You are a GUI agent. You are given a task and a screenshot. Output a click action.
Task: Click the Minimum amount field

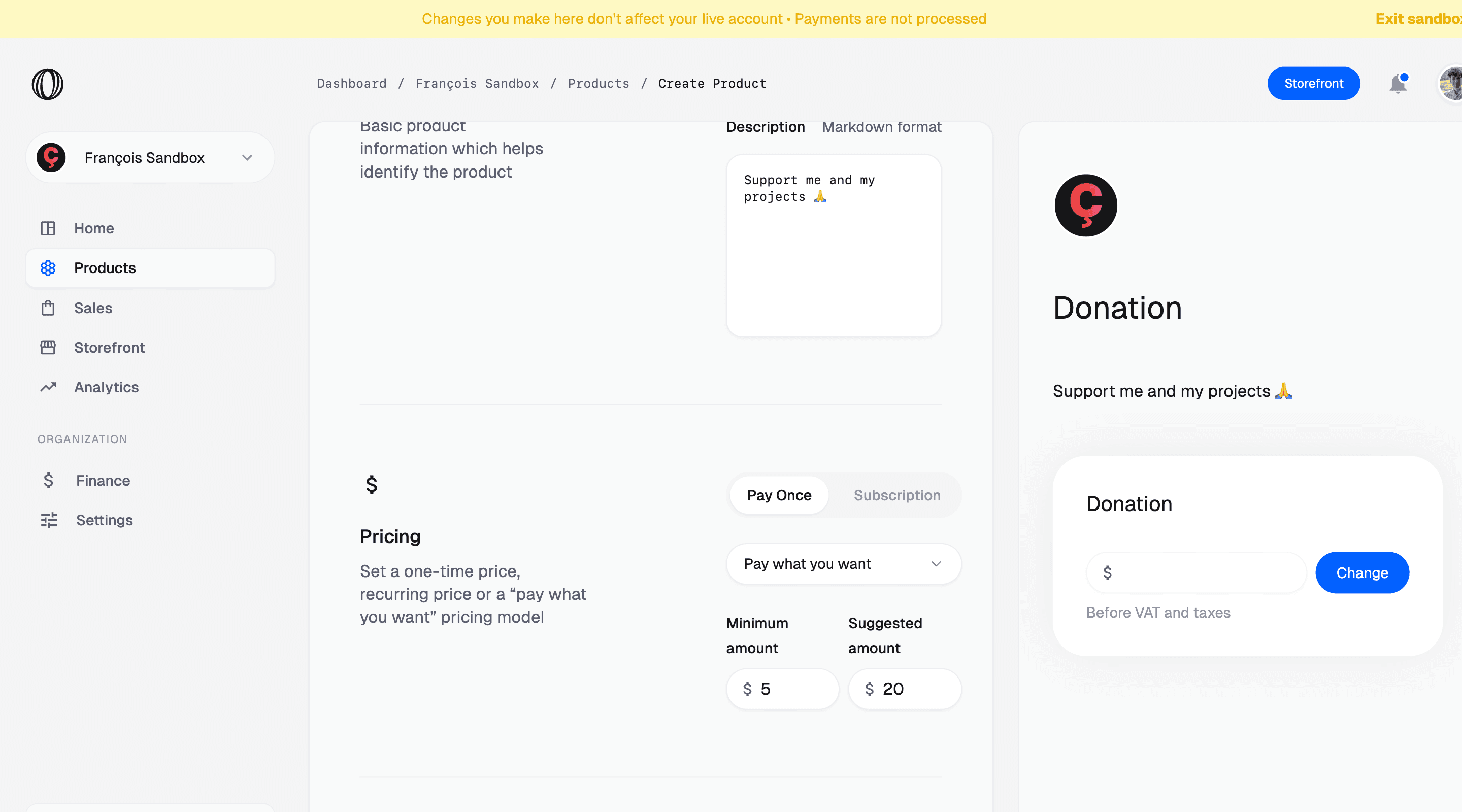pos(783,689)
